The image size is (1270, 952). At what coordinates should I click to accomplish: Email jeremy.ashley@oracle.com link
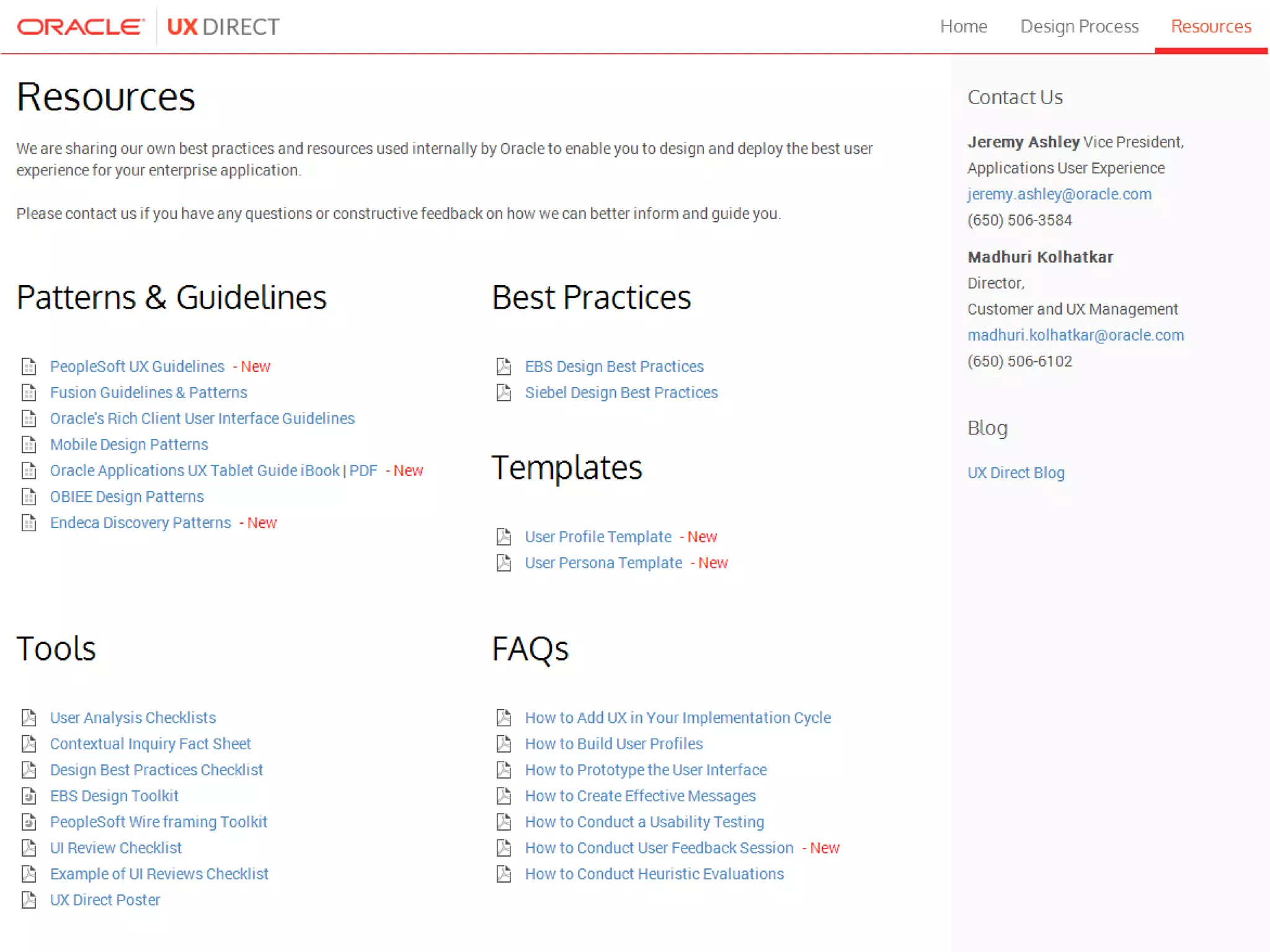click(x=1059, y=194)
